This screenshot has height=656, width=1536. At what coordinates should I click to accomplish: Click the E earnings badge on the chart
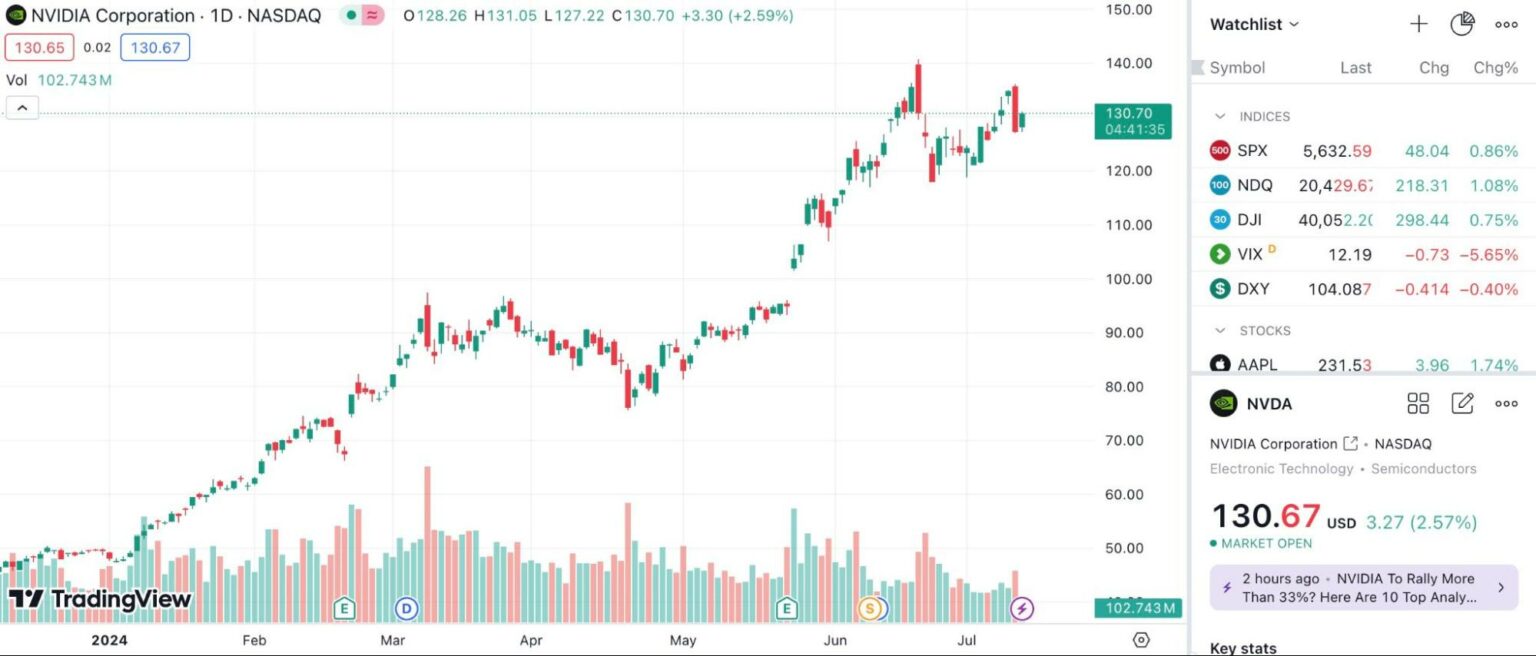pos(344,608)
